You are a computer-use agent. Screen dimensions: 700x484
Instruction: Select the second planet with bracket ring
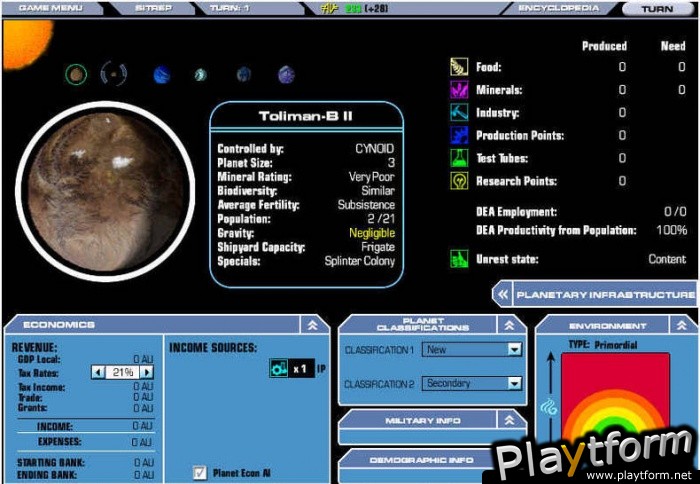(113, 74)
